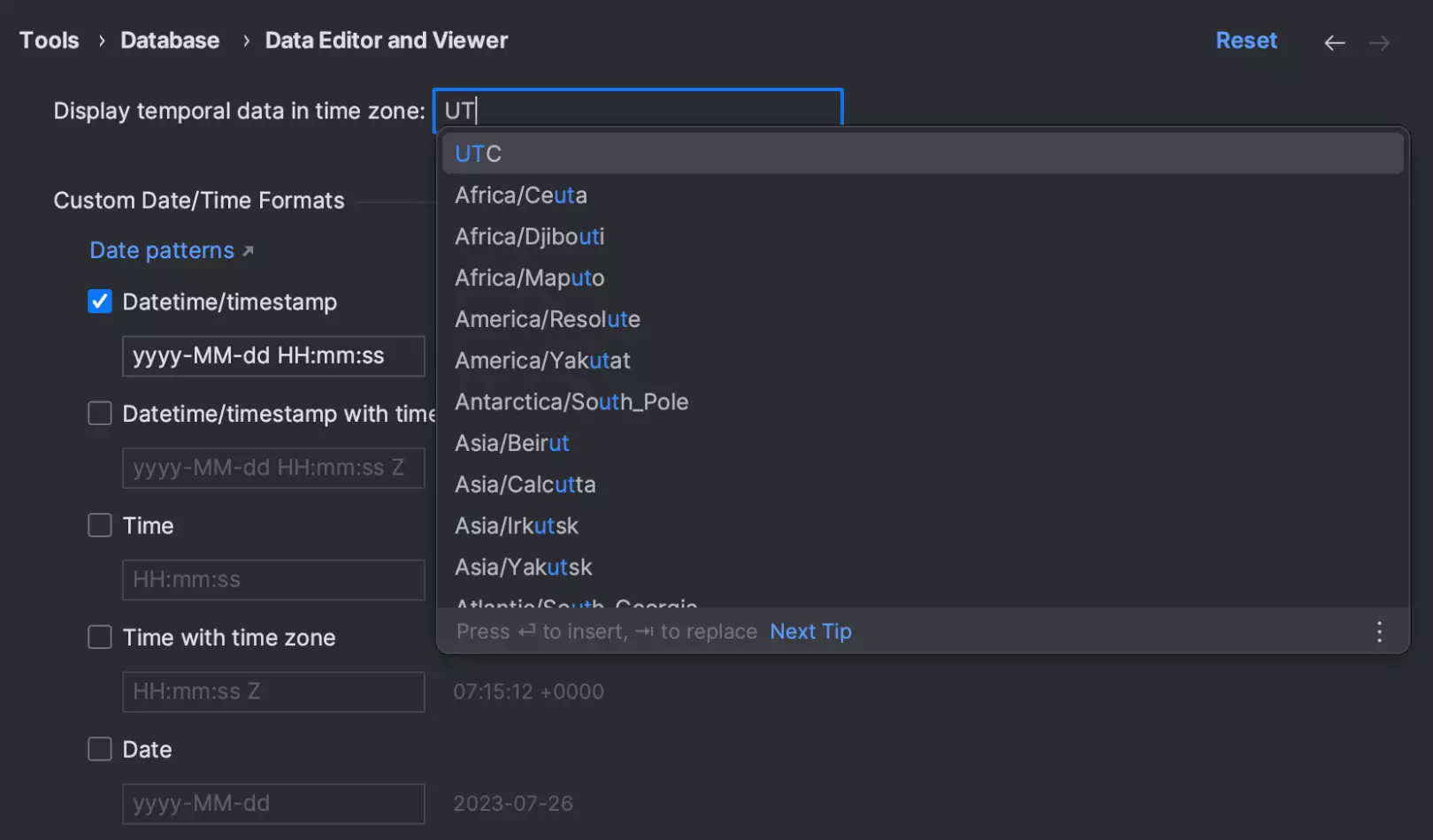The image size is (1433, 840).
Task: Choose Antarctica/South_Pole time zone
Action: click(571, 402)
